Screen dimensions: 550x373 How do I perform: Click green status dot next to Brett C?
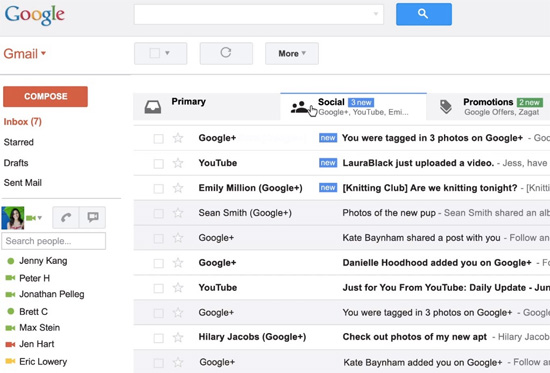[11, 311]
